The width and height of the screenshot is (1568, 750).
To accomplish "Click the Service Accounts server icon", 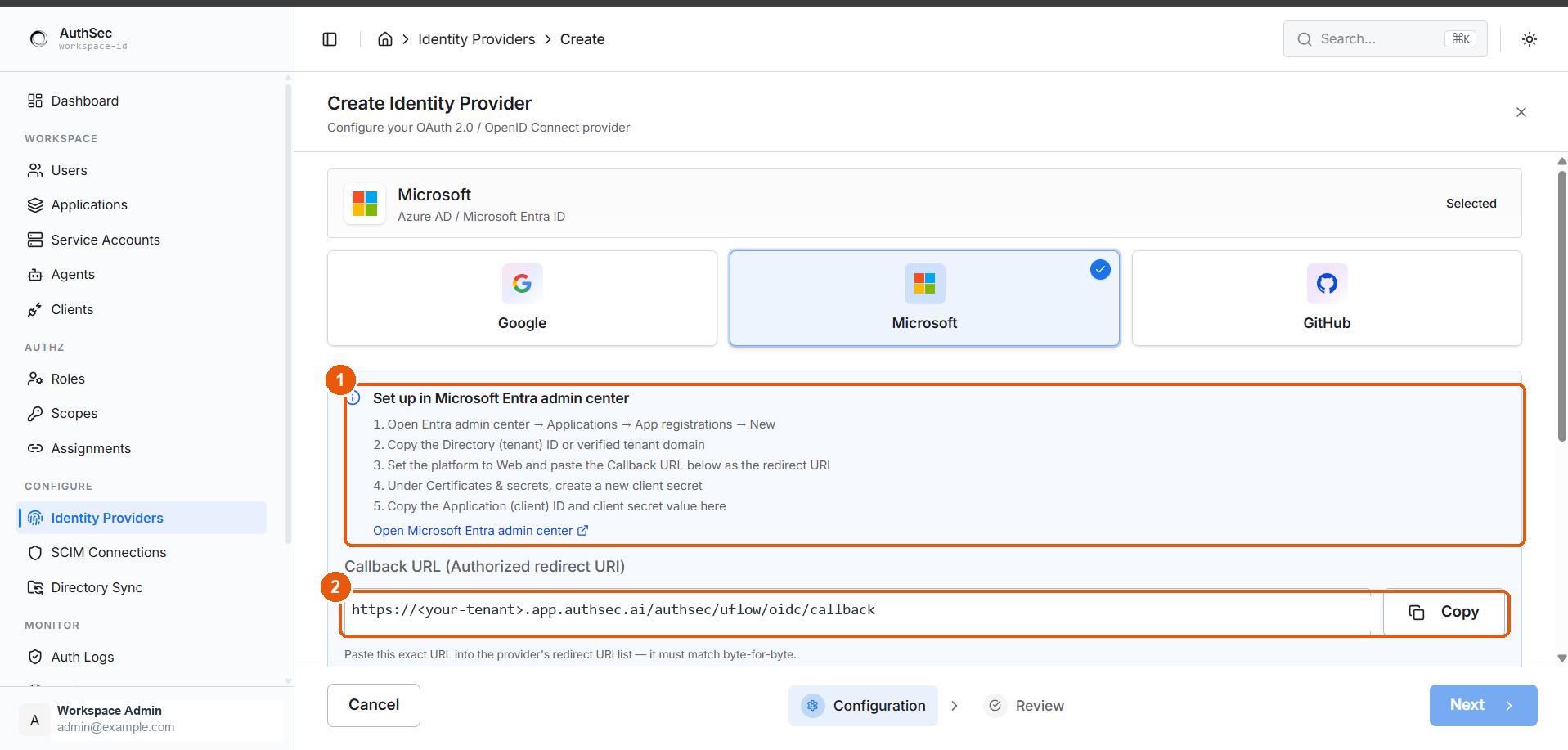I will 35,240.
